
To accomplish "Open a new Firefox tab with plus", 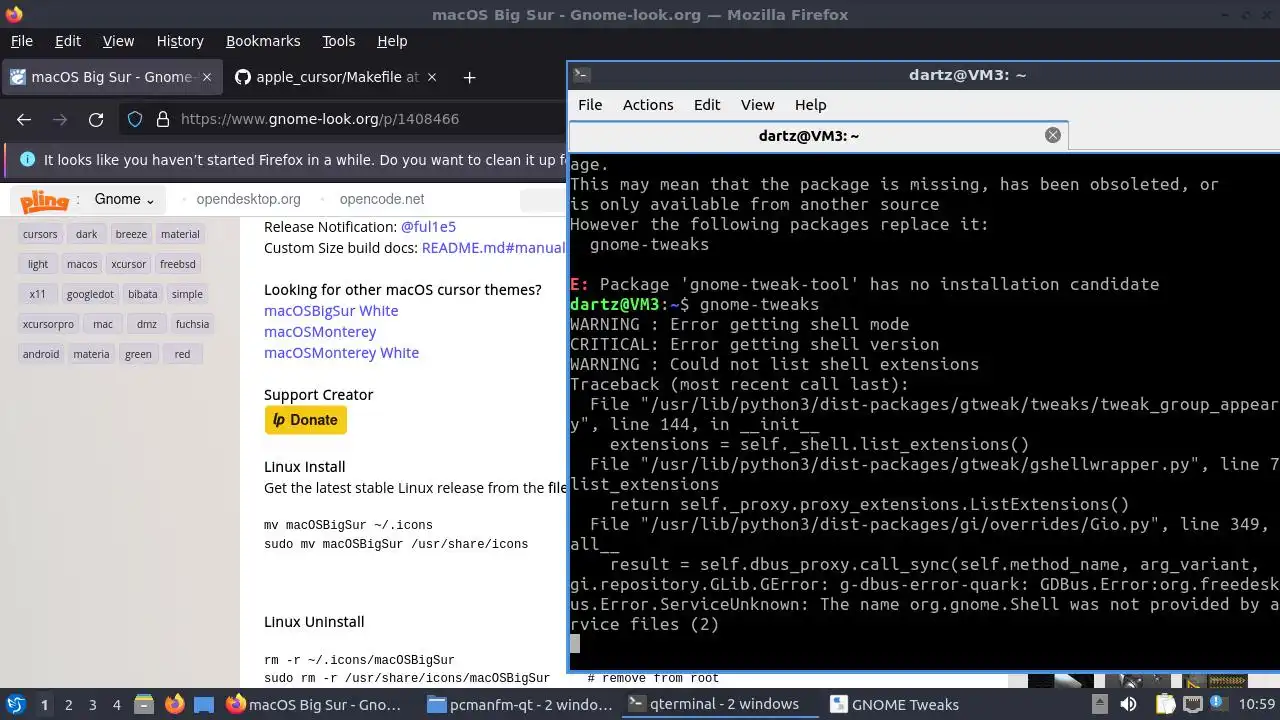I will pyautogui.click(x=469, y=77).
